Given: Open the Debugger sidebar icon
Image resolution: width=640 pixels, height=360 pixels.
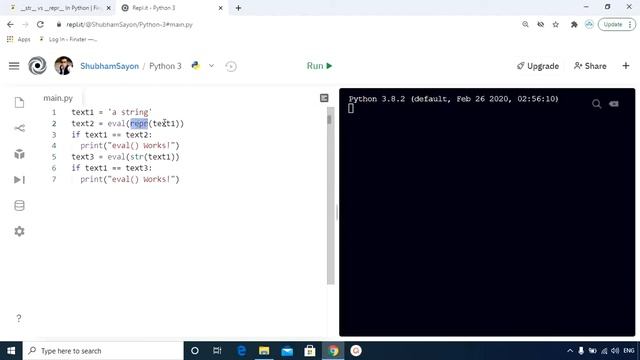Looking at the screenshot, I should pyautogui.click(x=19, y=180).
